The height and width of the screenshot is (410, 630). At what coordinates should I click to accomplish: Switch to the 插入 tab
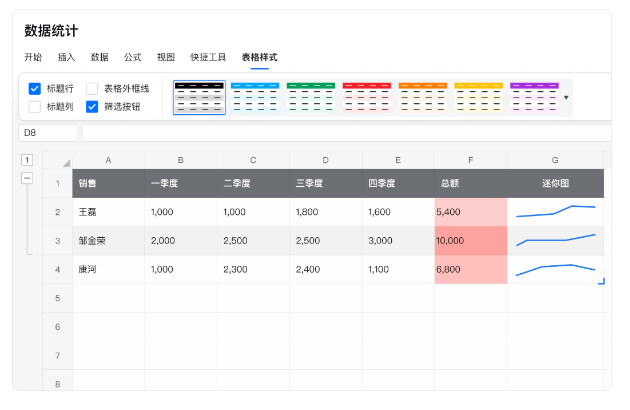coord(67,57)
